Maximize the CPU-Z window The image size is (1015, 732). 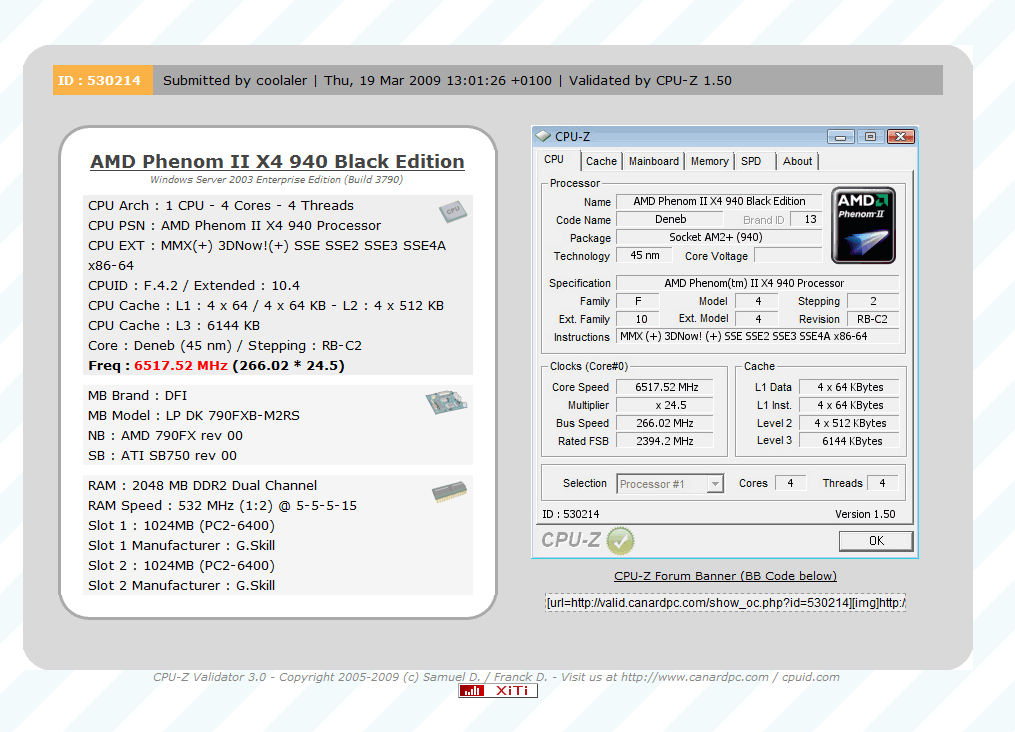pos(870,137)
